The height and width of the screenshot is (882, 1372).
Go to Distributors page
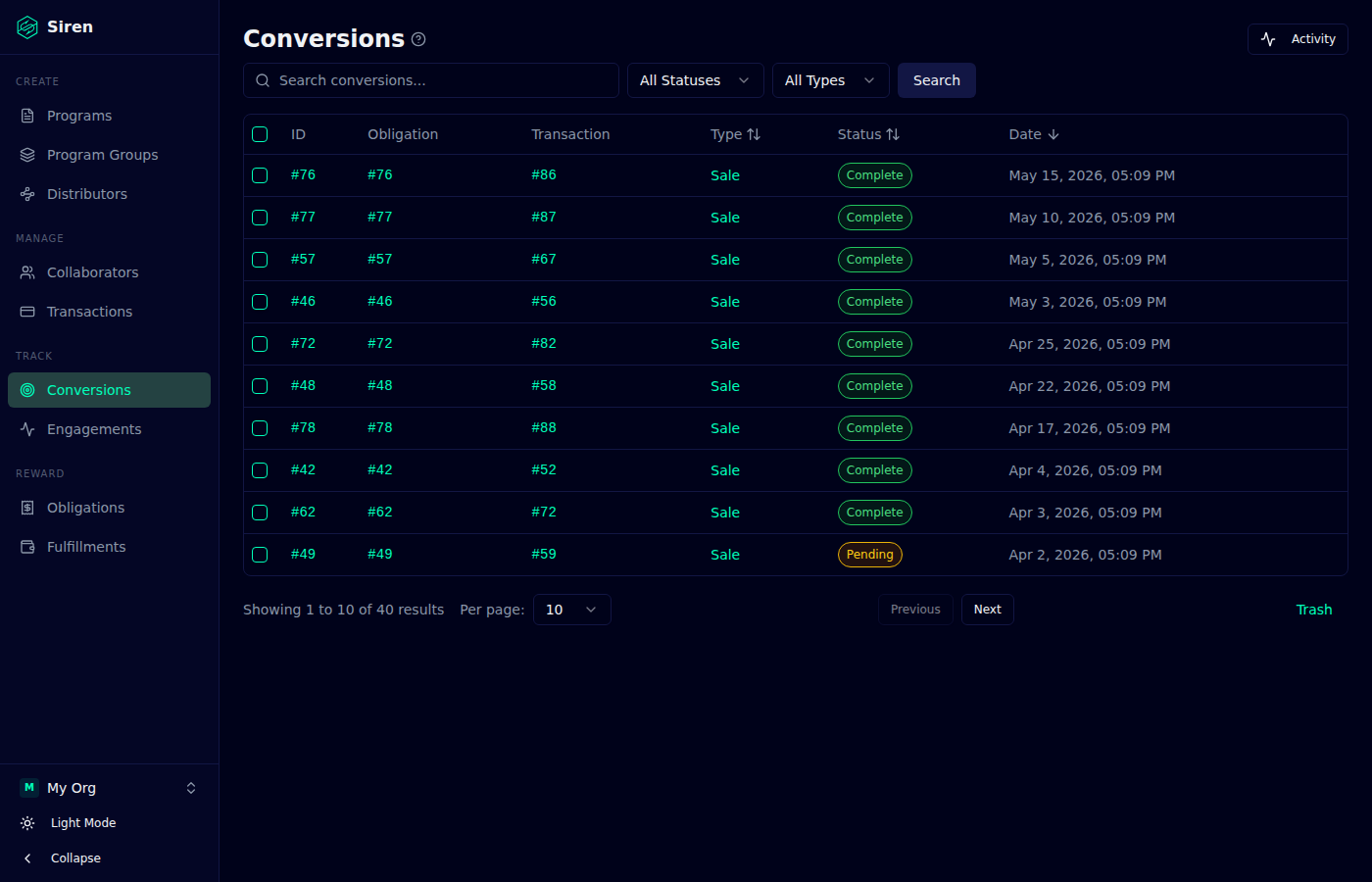pos(109,194)
